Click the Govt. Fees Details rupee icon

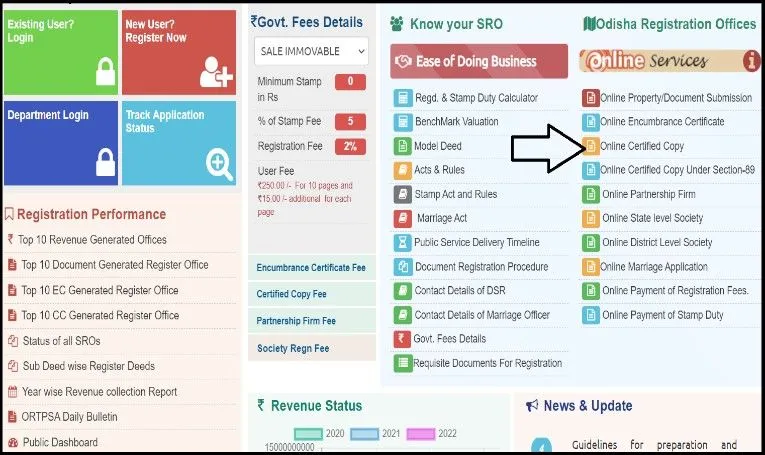[x=402, y=339]
